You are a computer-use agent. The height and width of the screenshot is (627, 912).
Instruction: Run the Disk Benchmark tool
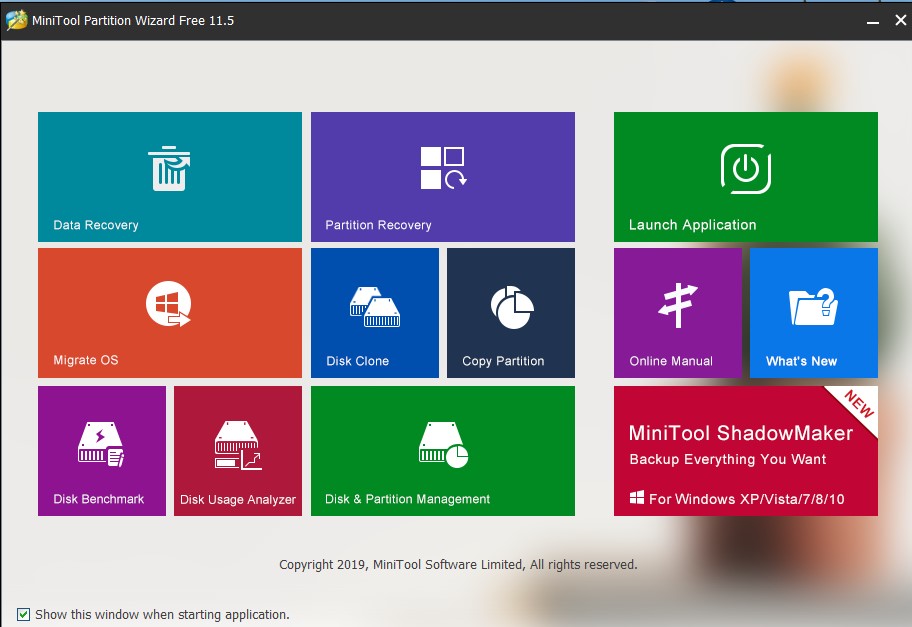[x=101, y=450]
